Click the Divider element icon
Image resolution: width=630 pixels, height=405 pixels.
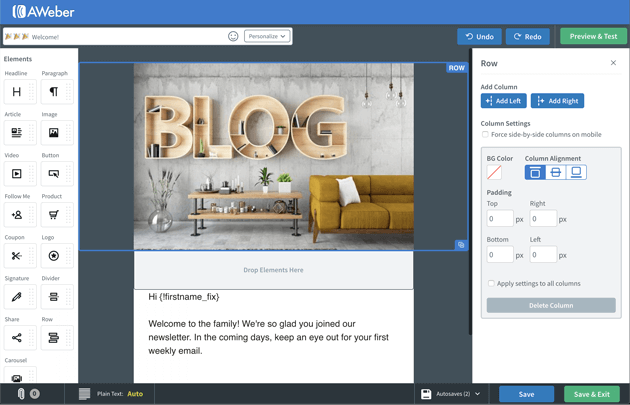pyautogui.click(x=54, y=297)
